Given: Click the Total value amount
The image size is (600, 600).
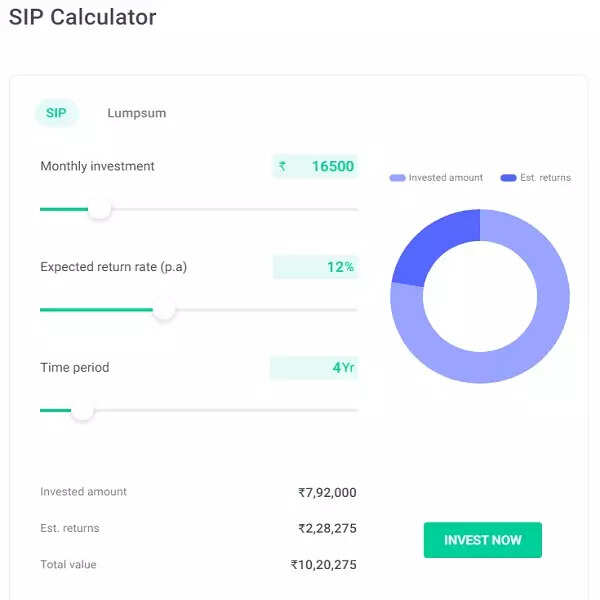Looking at the screenshot, I should (x=323, y=565).
